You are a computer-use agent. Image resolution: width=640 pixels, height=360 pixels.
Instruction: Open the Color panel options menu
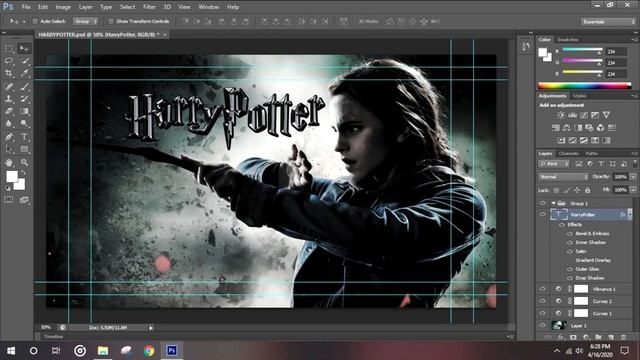[x=634, y=40]
